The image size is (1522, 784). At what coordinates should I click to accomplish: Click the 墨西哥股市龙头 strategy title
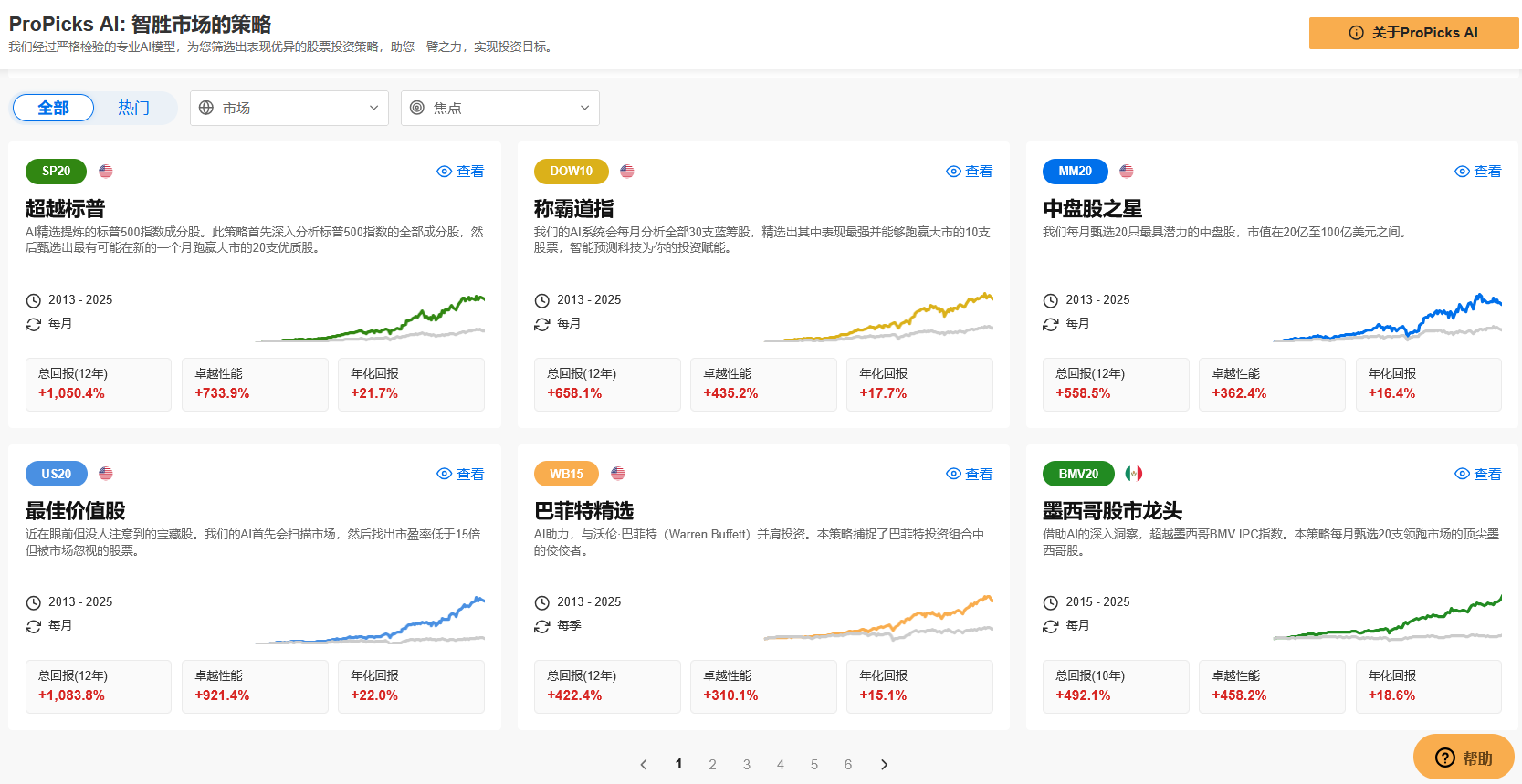(x=1113, y=511)
